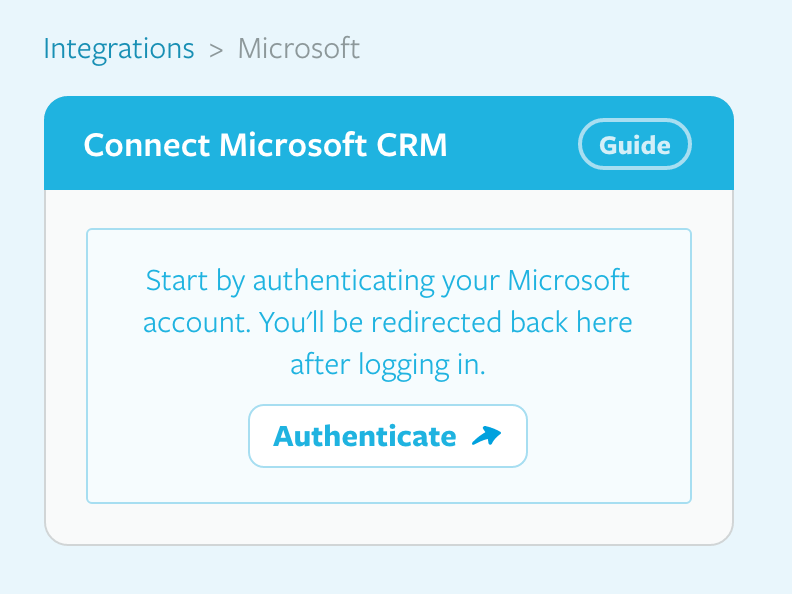The width and height of the screenshot is (792, 594).
Task: Open the Guide for Microsoft CRM
Action: (634, 145)
